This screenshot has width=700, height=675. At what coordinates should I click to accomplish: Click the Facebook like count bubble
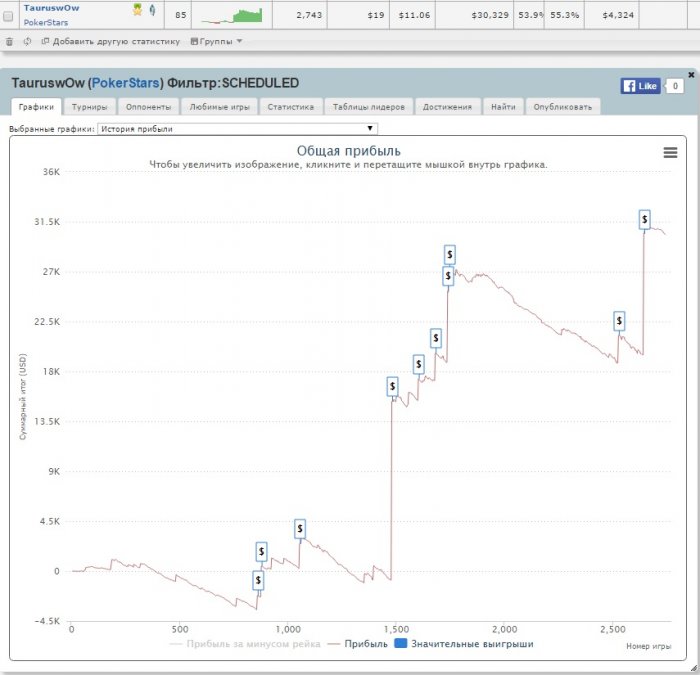point(675,86)
